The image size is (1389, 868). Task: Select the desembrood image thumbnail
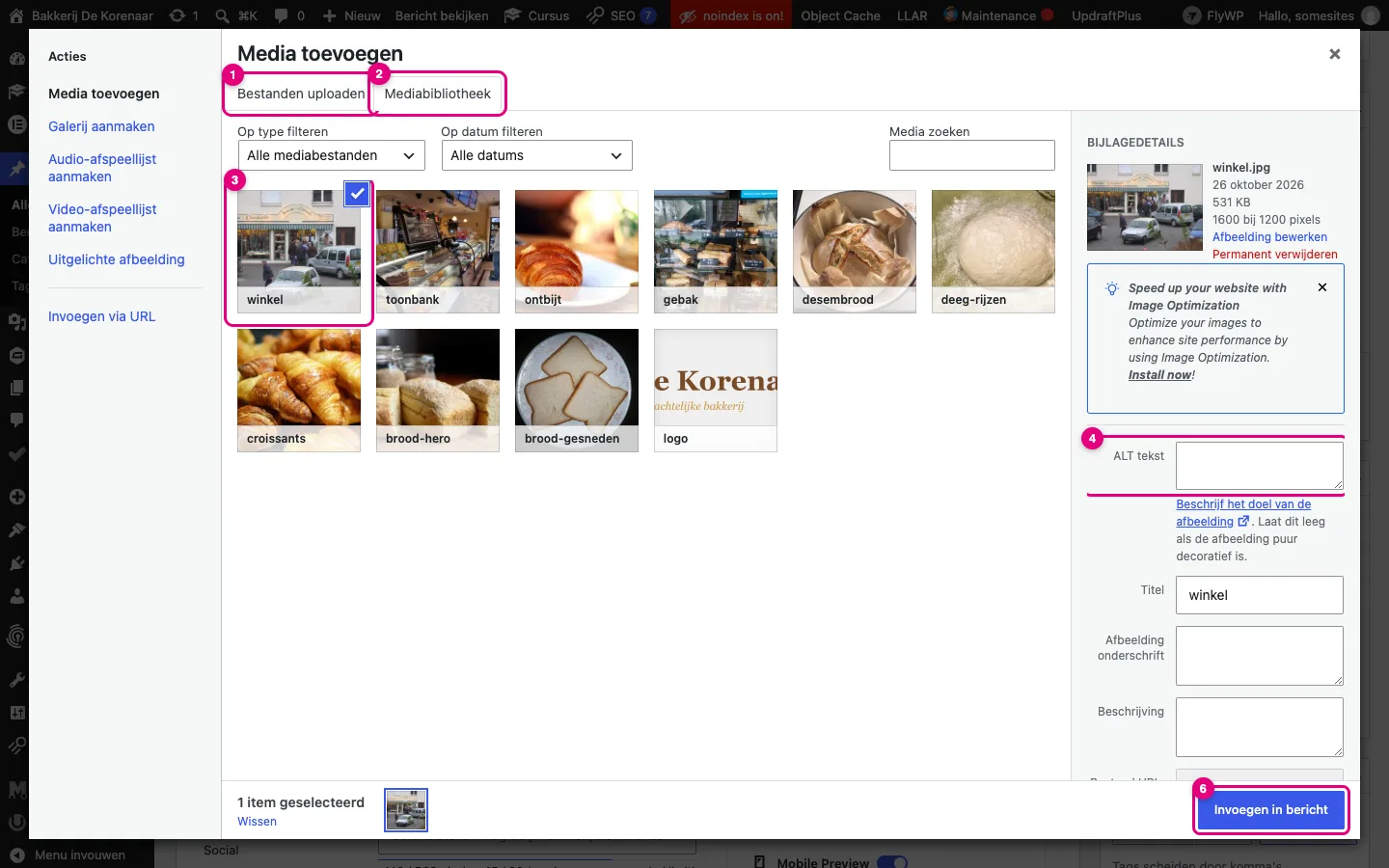(x=855, y=252)
